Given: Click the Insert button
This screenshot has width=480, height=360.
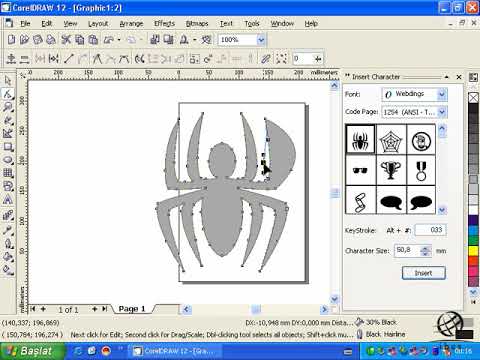Looking at the screenshot, I should (x=424, y=273).
